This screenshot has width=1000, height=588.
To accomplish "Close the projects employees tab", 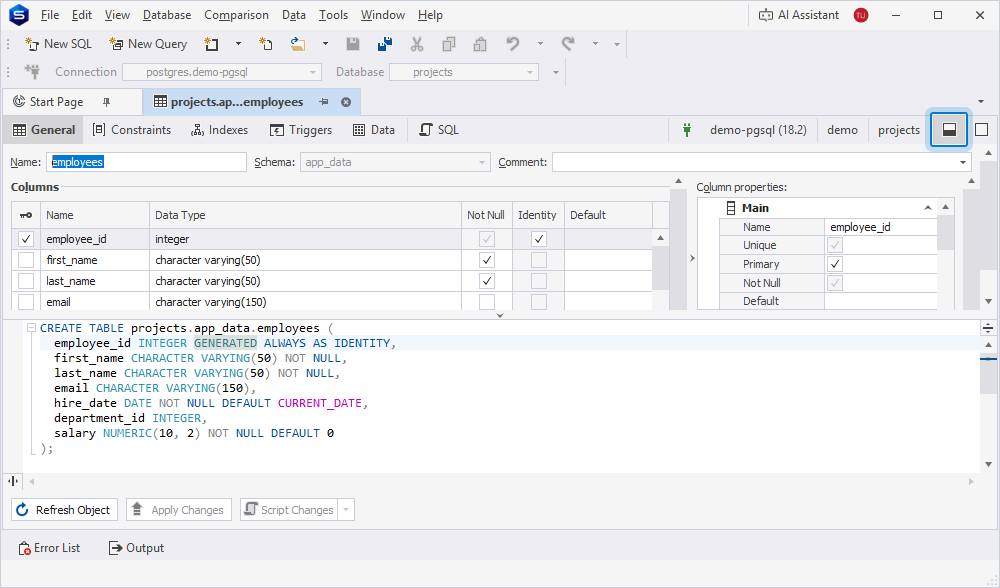I will click(346, 102).
